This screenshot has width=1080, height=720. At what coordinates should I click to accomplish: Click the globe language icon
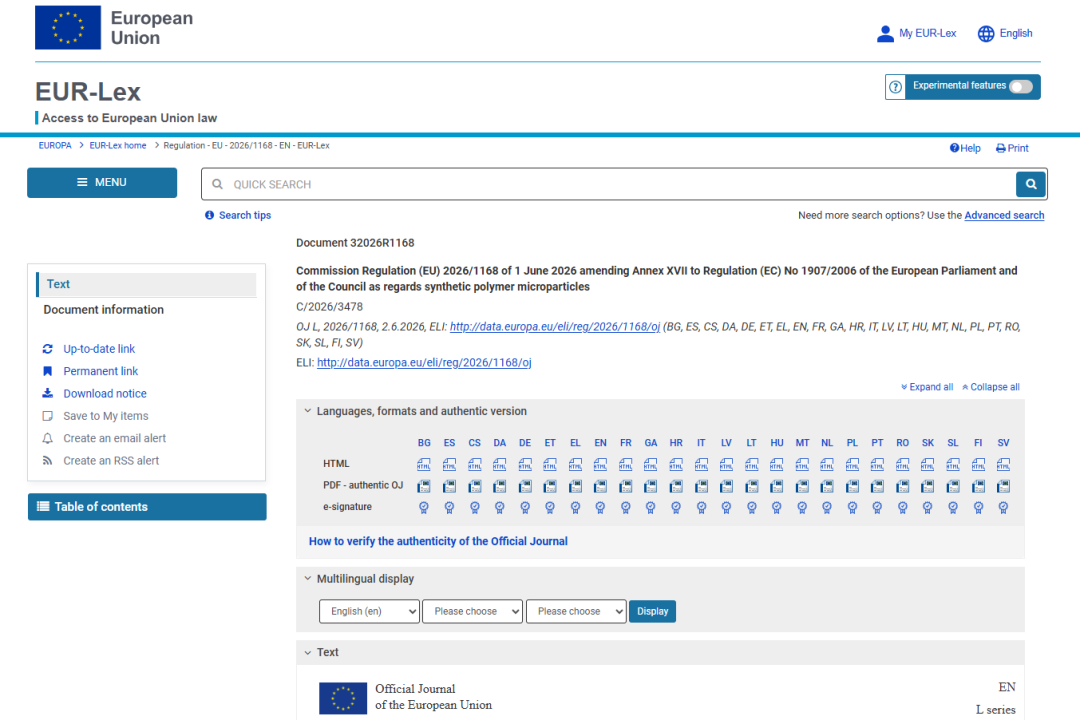tap(986, 33)
